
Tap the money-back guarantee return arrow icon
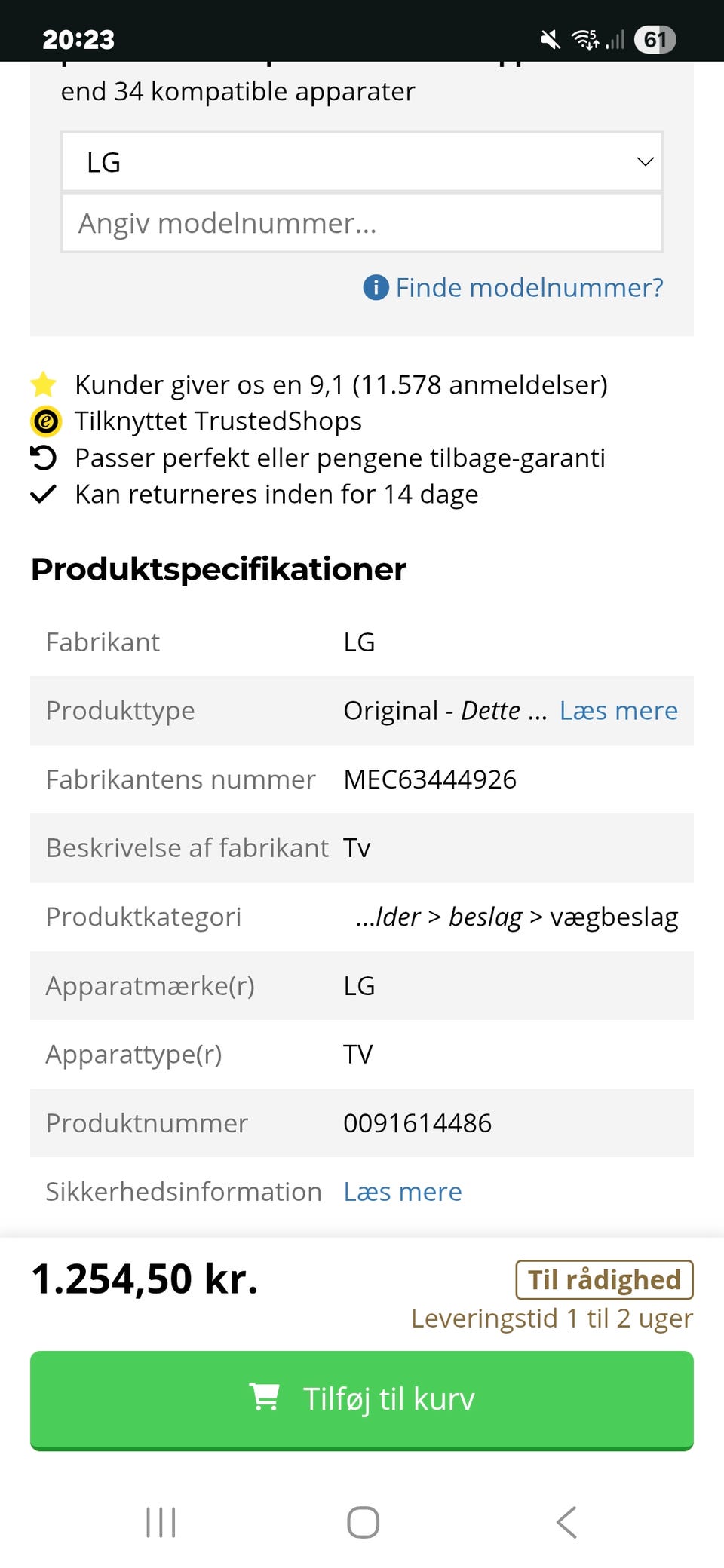(x=44, y=458)
